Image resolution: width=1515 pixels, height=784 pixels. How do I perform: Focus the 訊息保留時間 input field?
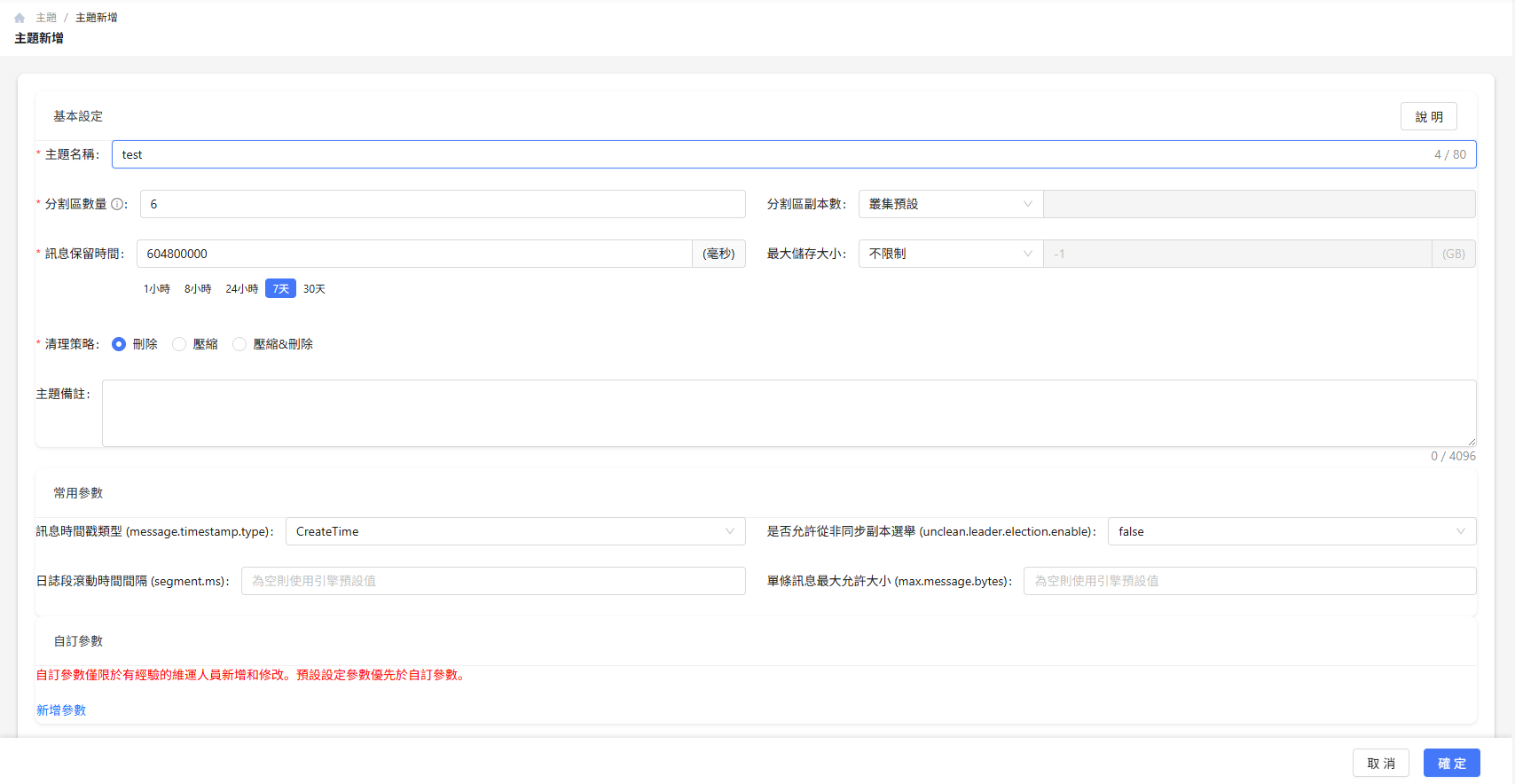point(414,254)
